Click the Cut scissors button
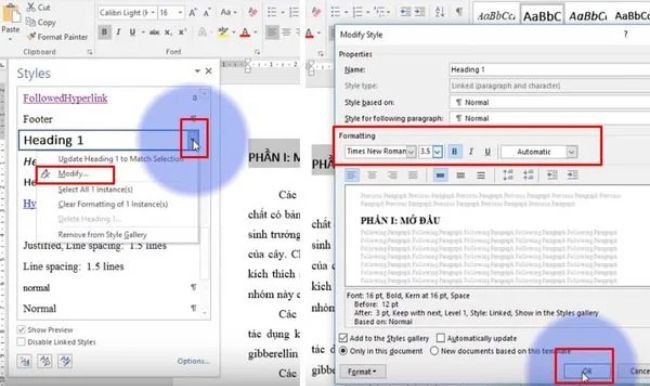The height and width of the screenshot is (386, 650). coord(38,7)
